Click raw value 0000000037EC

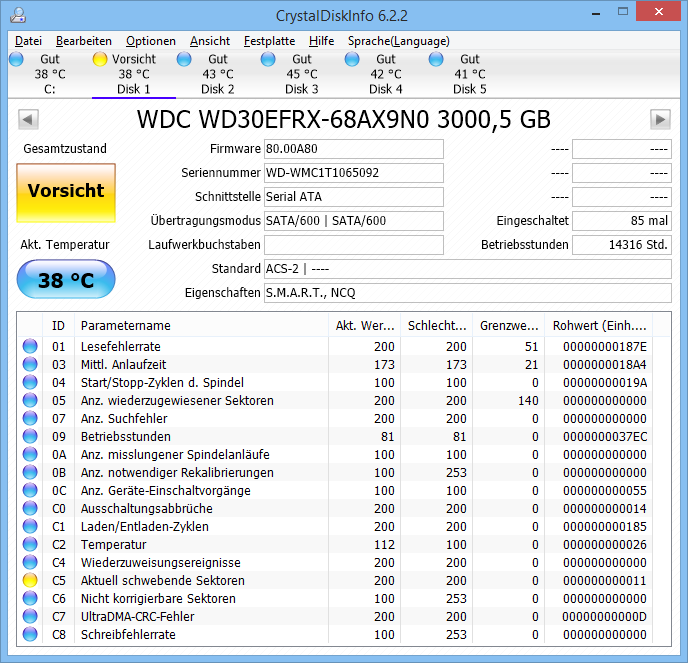[605, 437]
